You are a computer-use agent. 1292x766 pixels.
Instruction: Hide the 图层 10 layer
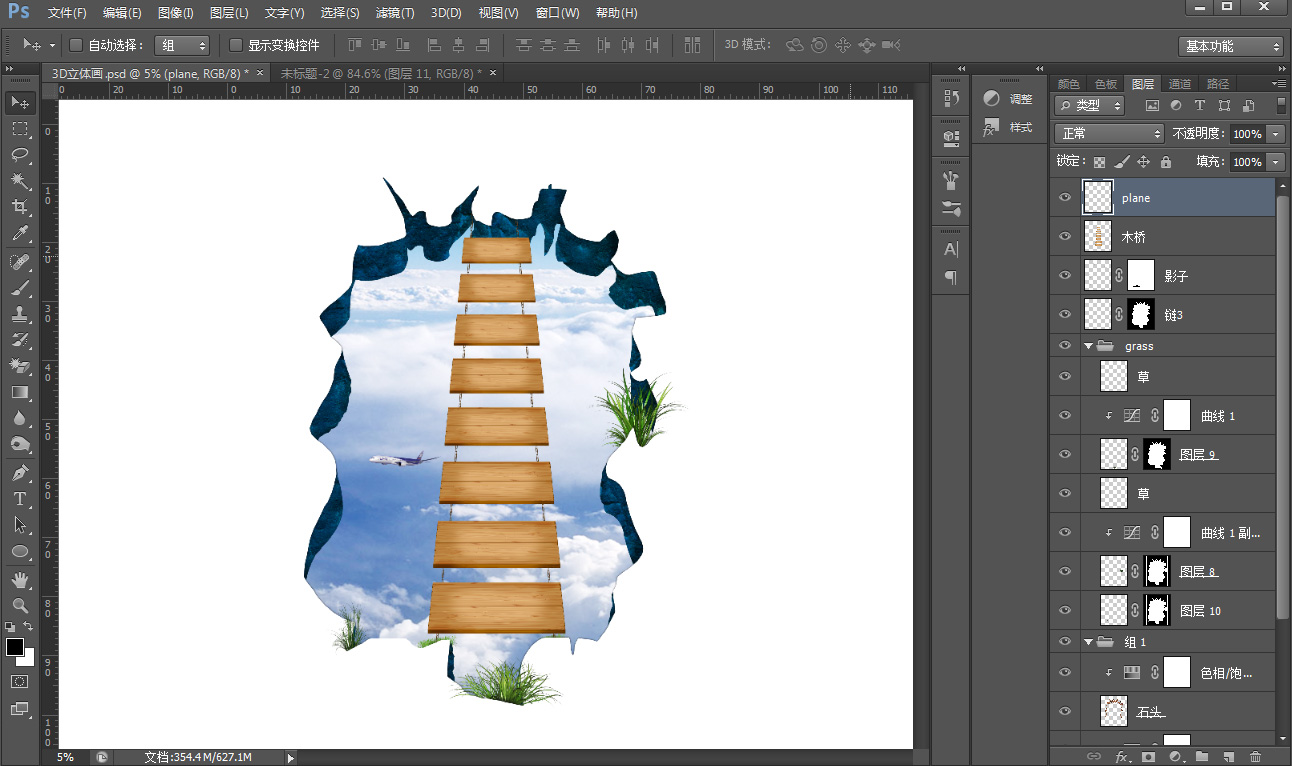pyautogui.click(x=1065, y=610)
